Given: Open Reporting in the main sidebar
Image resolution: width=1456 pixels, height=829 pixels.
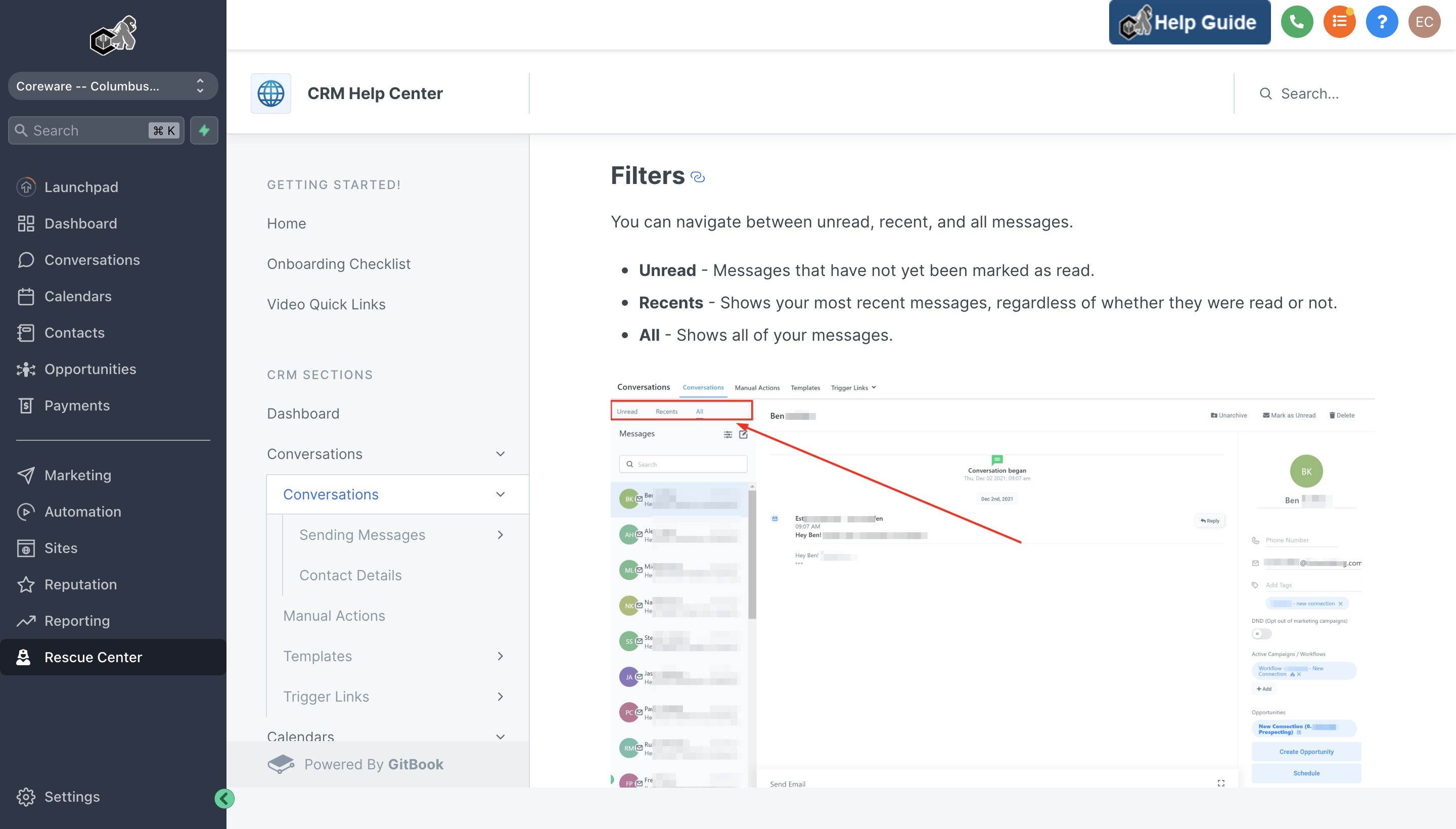Looking at the screenshot, I should [113, 621].
